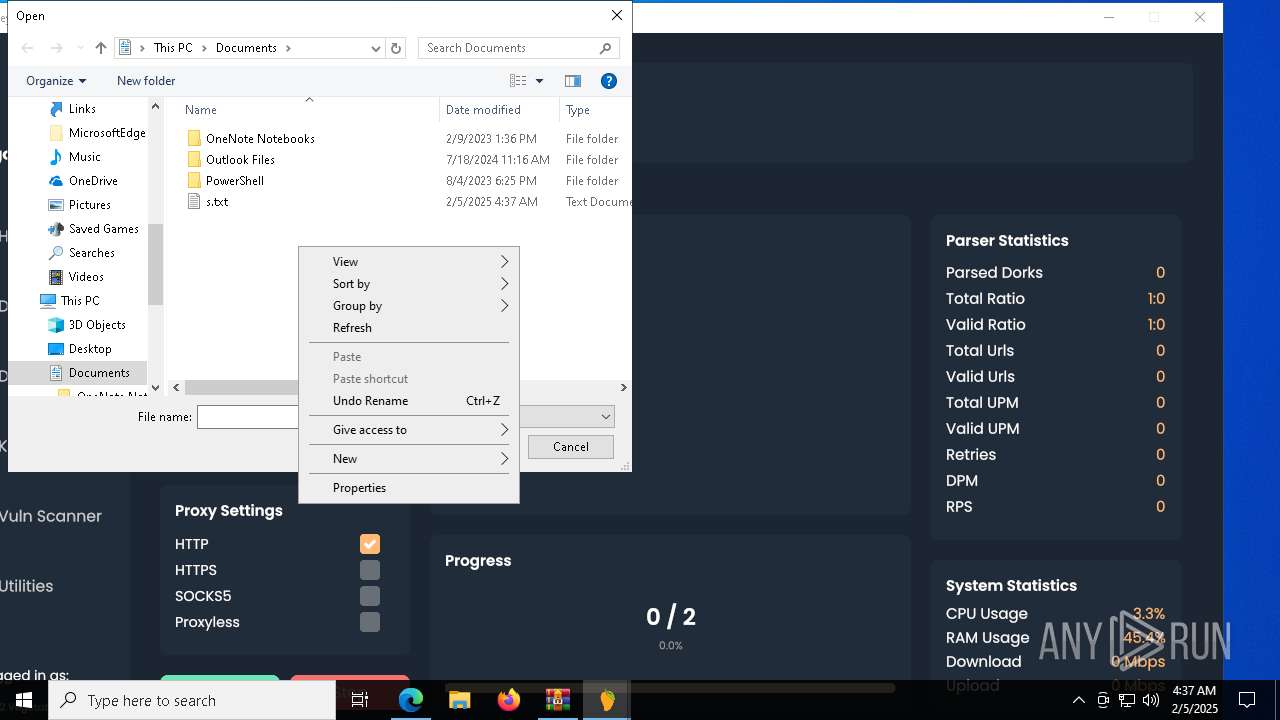Expand chevron after This PC in breadcrumb
The image size is (1280, 720).
(x=206, y=48)
